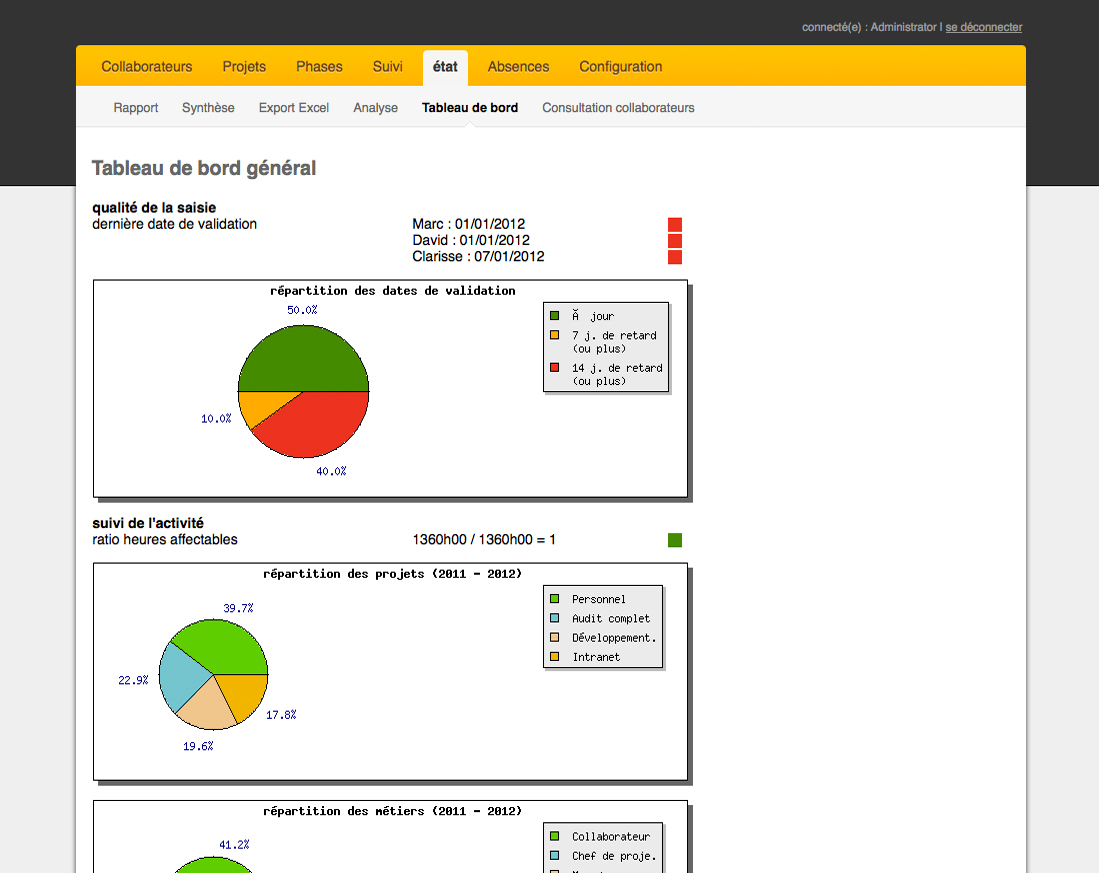1100x874 pixels.
Task: Click répartition des métiers (2011 - 2012) title
Action: tap(393, 811)
